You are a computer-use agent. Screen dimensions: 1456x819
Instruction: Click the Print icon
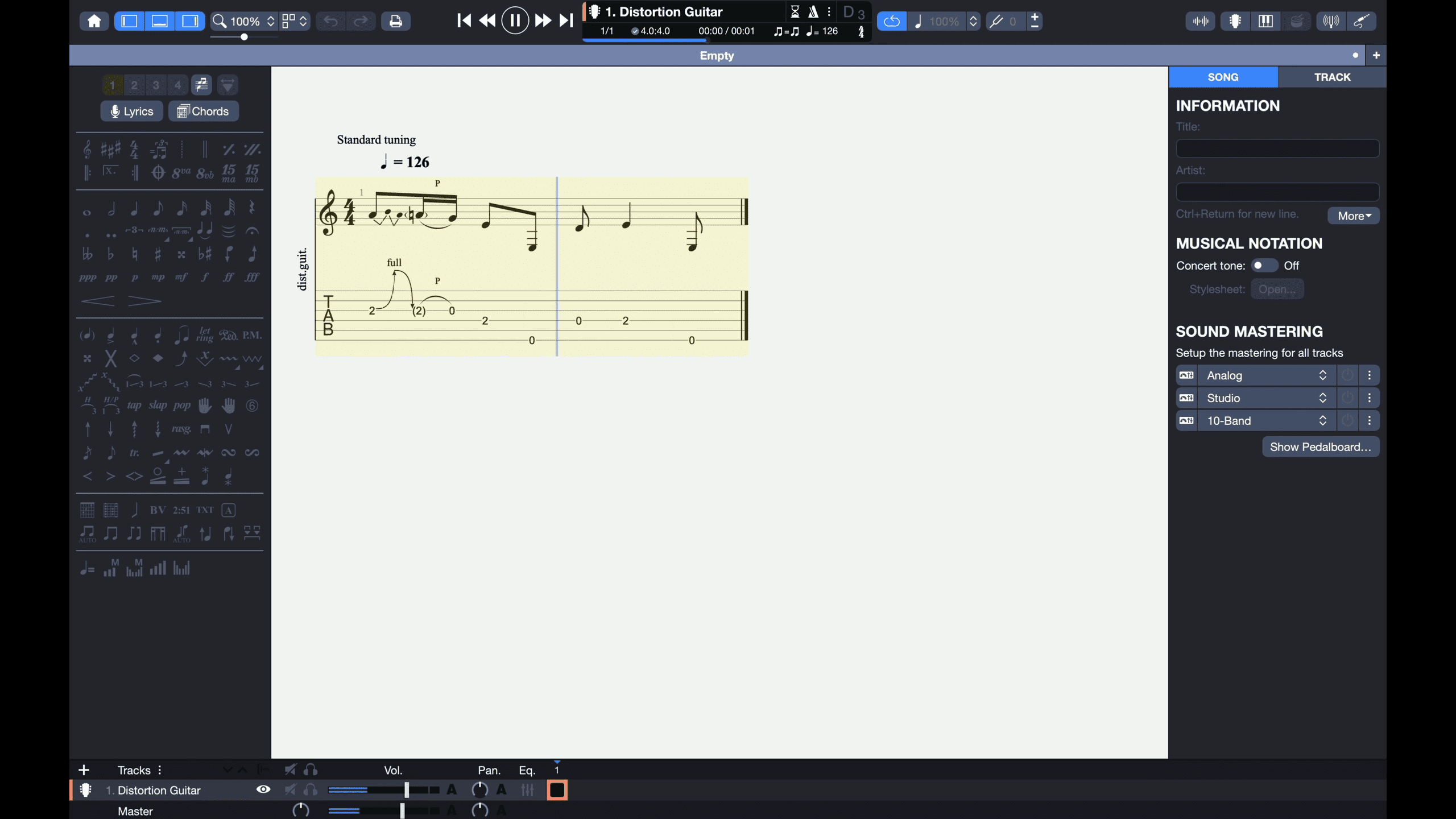coord(395,21)
